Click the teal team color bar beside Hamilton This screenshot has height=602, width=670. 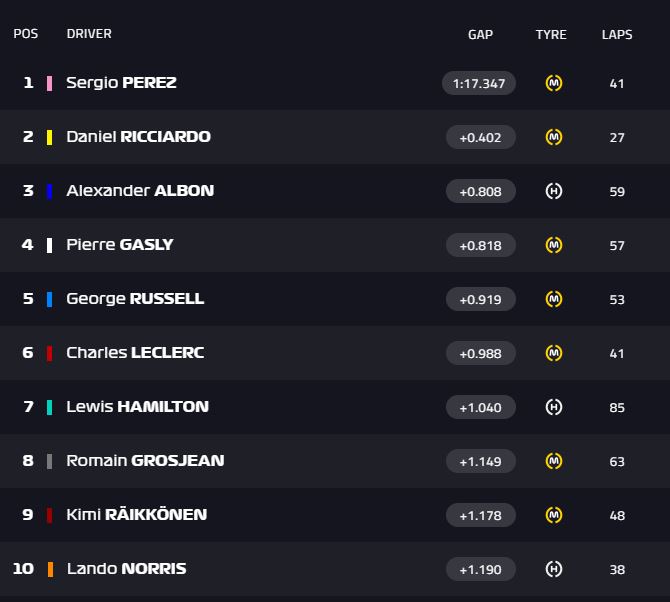click(49, 407)
